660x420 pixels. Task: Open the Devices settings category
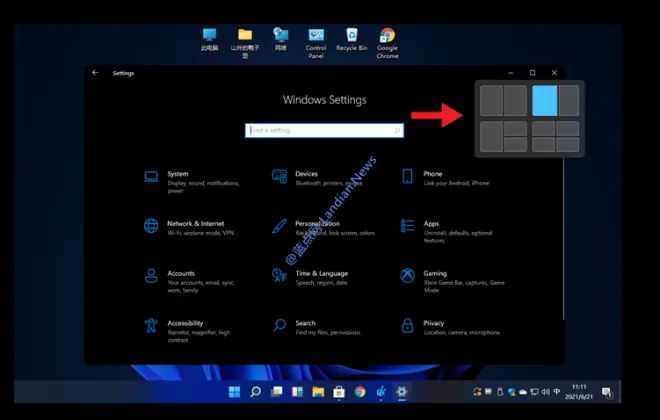tap(317, 178)
